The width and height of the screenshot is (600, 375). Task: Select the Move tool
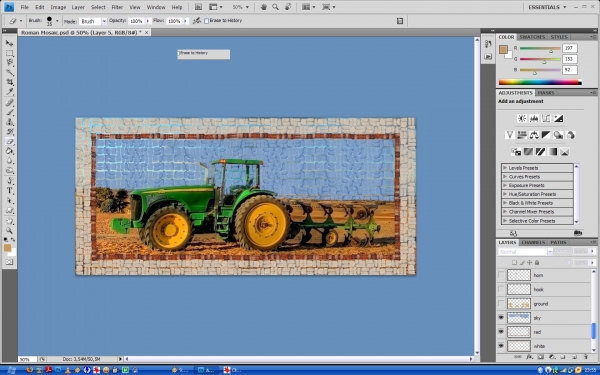10,43
